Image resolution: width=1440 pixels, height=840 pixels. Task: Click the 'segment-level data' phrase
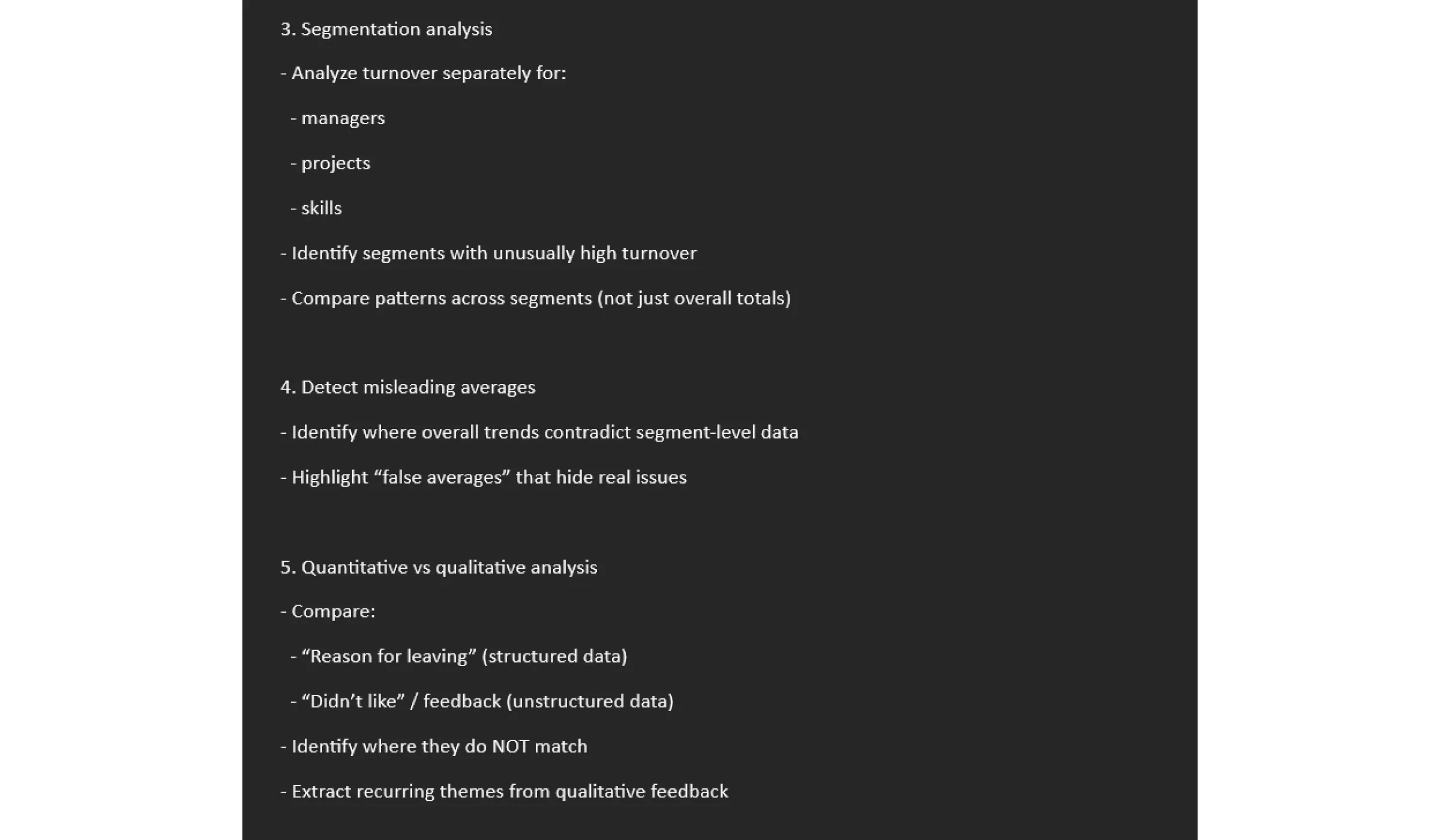[717, 433]
